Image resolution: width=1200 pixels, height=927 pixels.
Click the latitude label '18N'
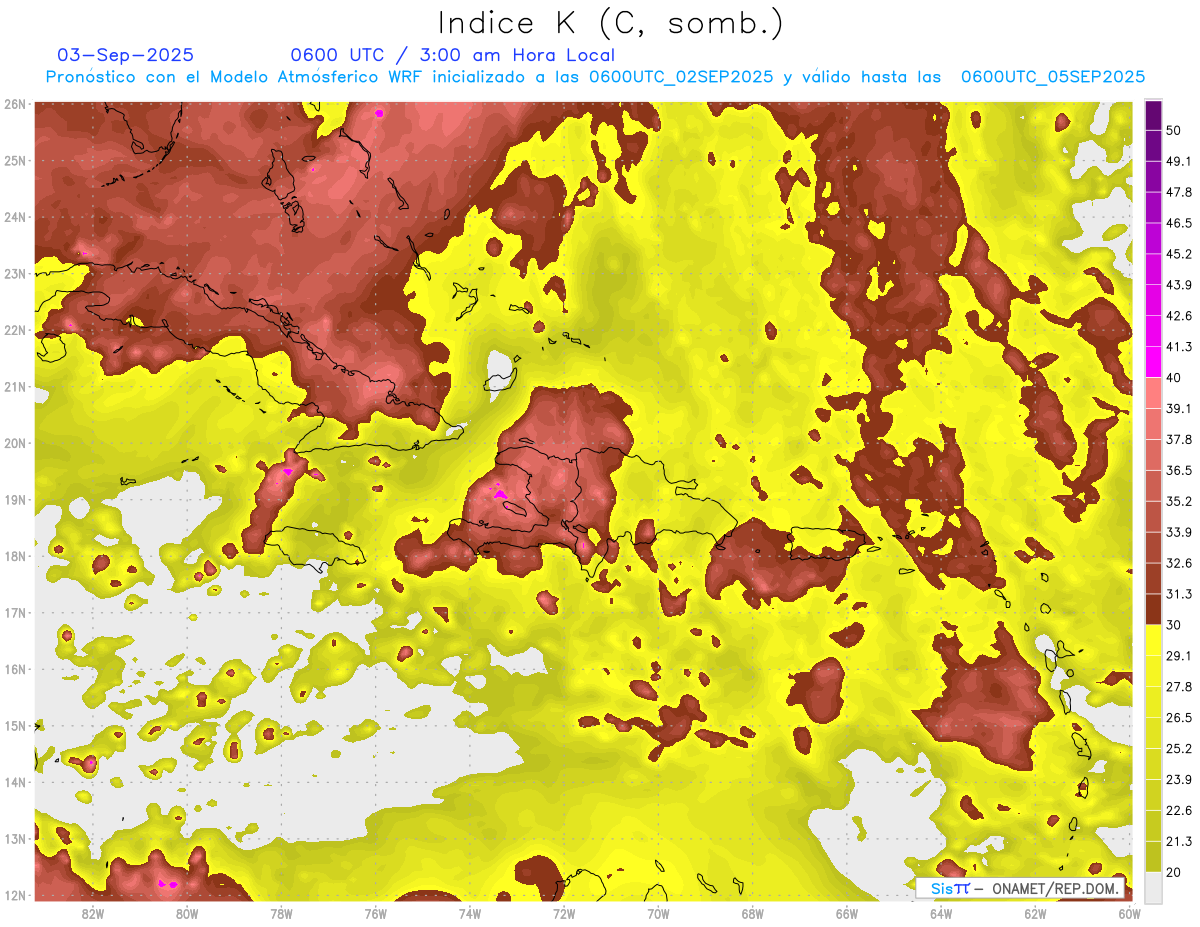coord(15,556)
